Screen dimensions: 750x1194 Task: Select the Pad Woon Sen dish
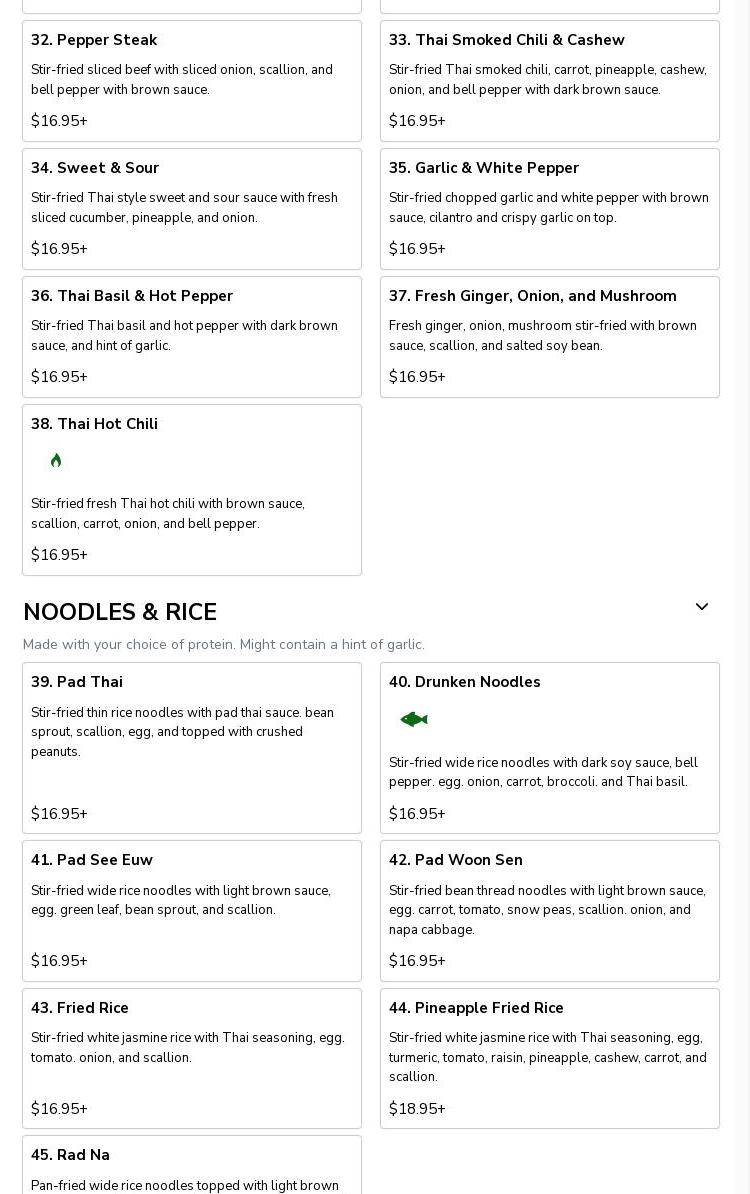[x=455, y=860]
